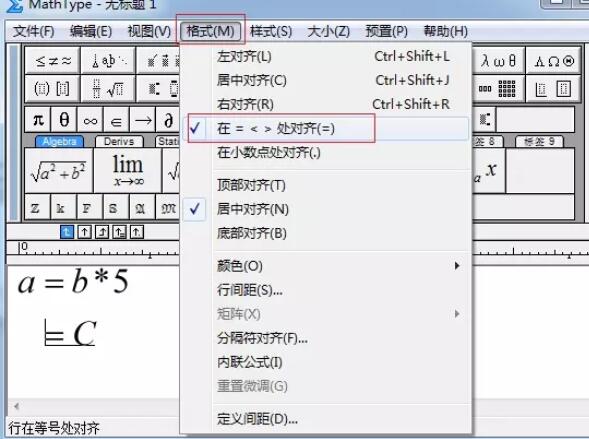Viewport: 589px width, 439px height.
Task: Choose Reset Nudge (G) menu item
Action: point(326,386)
